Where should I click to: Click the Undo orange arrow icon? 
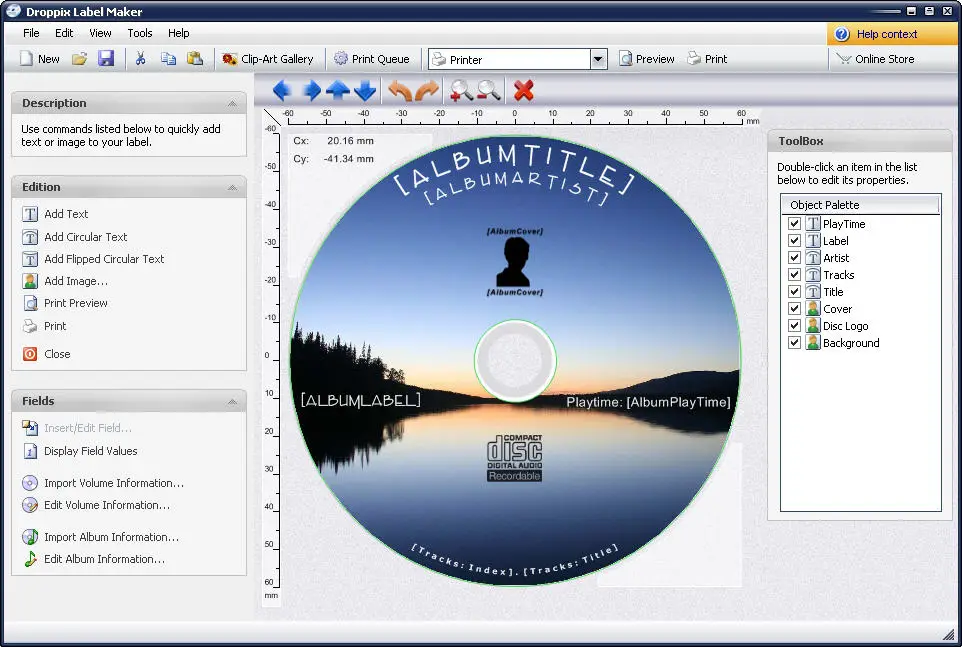click(x=400, y=91)
